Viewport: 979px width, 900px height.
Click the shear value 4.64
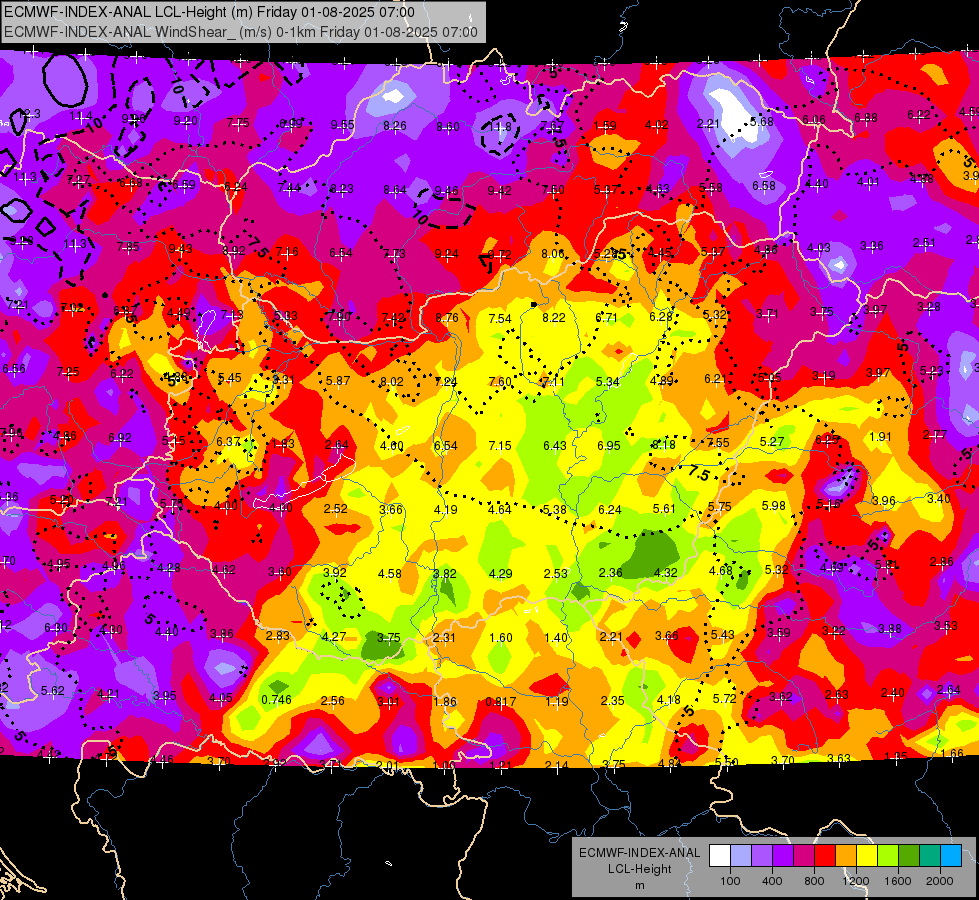(x=500, y=510)
